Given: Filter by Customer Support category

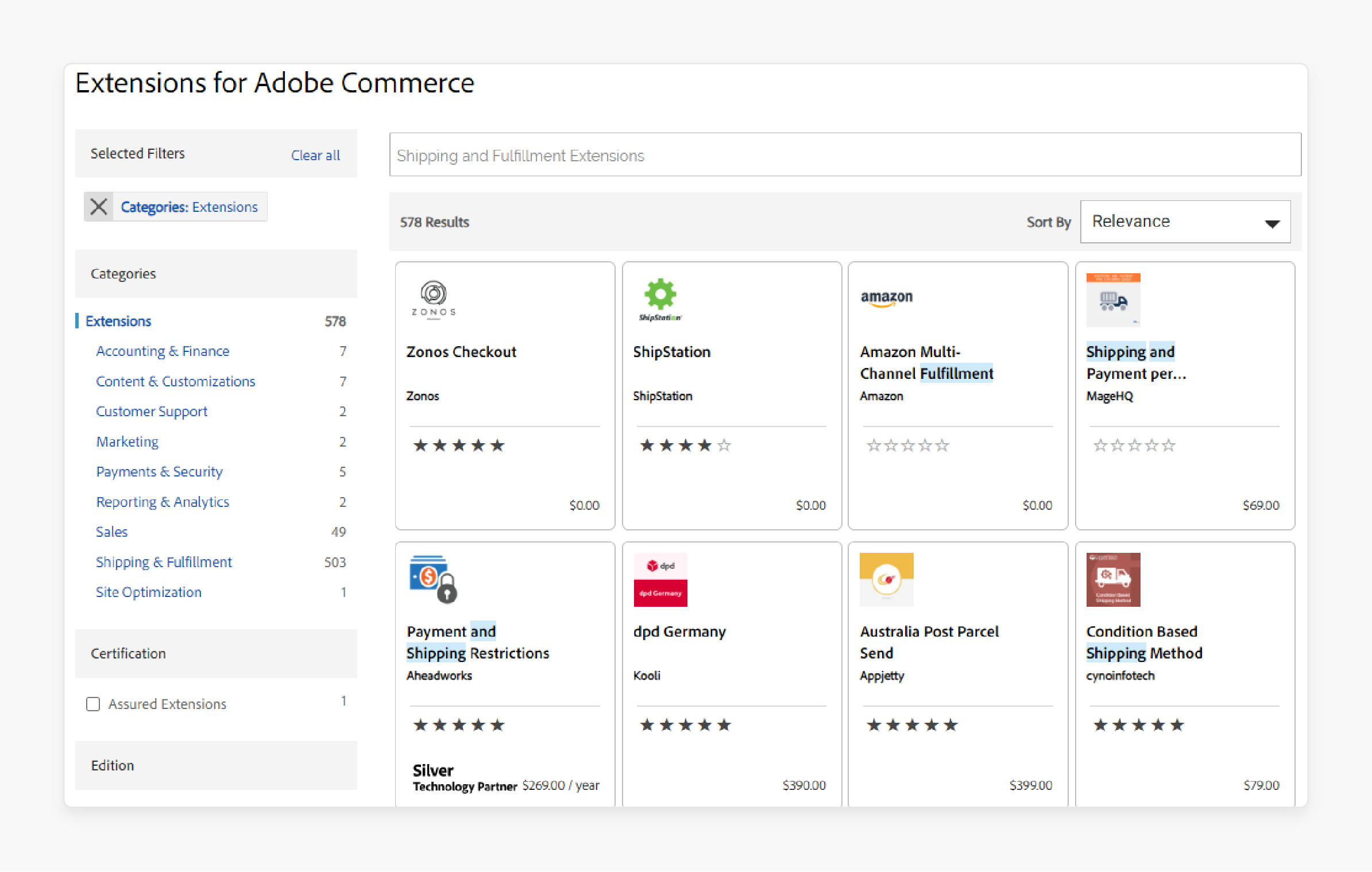Looking at the screenshot, I should point(152,412).
